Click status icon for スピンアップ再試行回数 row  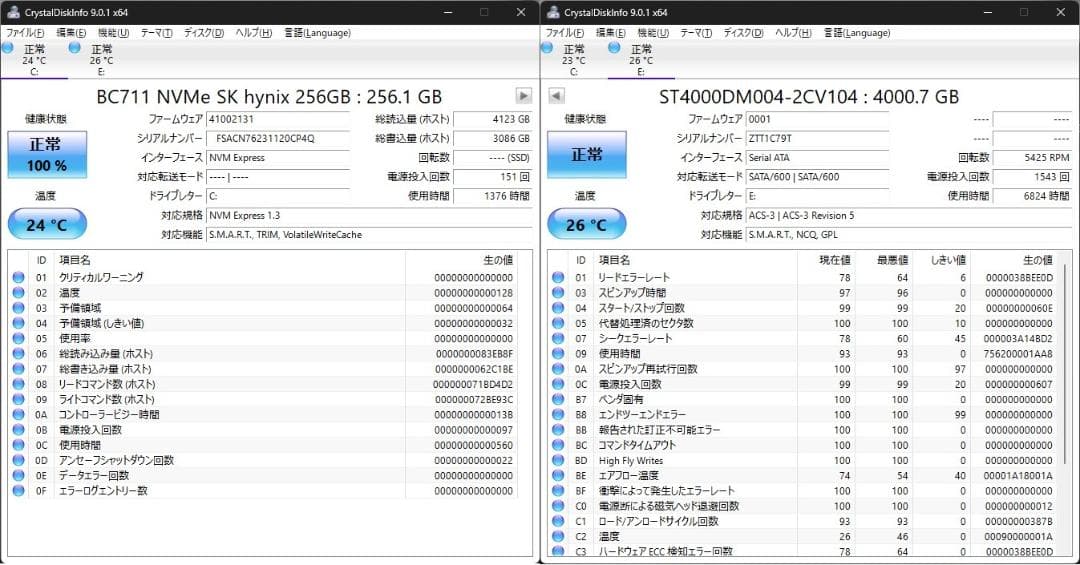click(558, 369)
